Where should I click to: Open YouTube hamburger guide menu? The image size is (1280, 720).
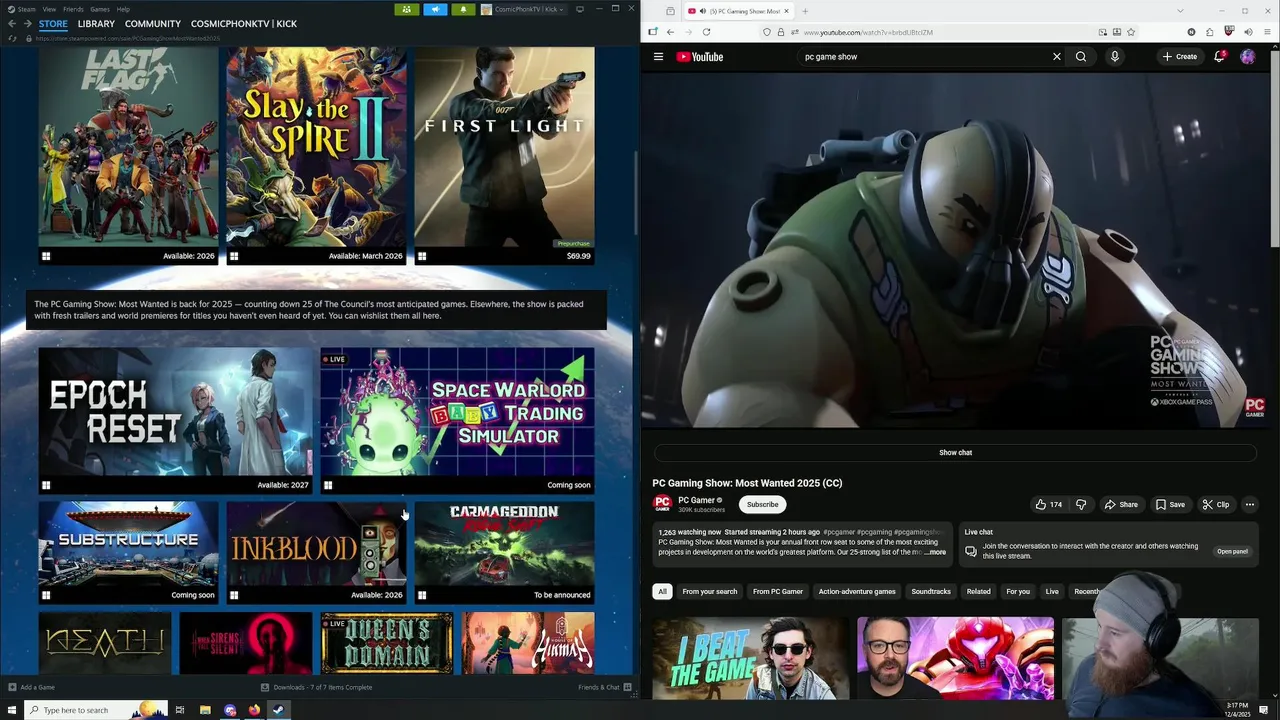click(x=658, y=57)
